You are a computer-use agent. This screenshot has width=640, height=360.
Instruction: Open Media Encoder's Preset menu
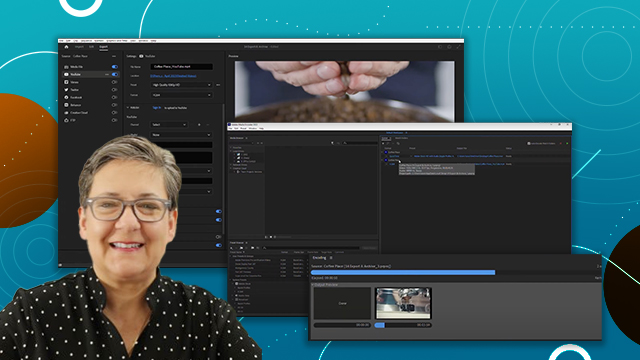[x=243, y=129]
